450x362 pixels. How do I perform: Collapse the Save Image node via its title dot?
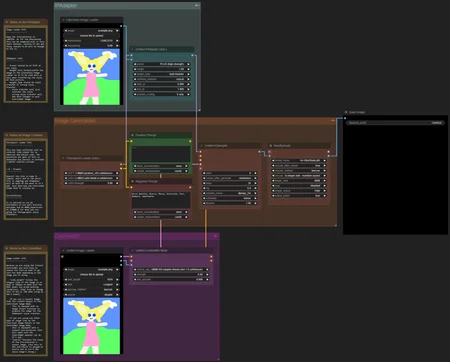point(346,112)
